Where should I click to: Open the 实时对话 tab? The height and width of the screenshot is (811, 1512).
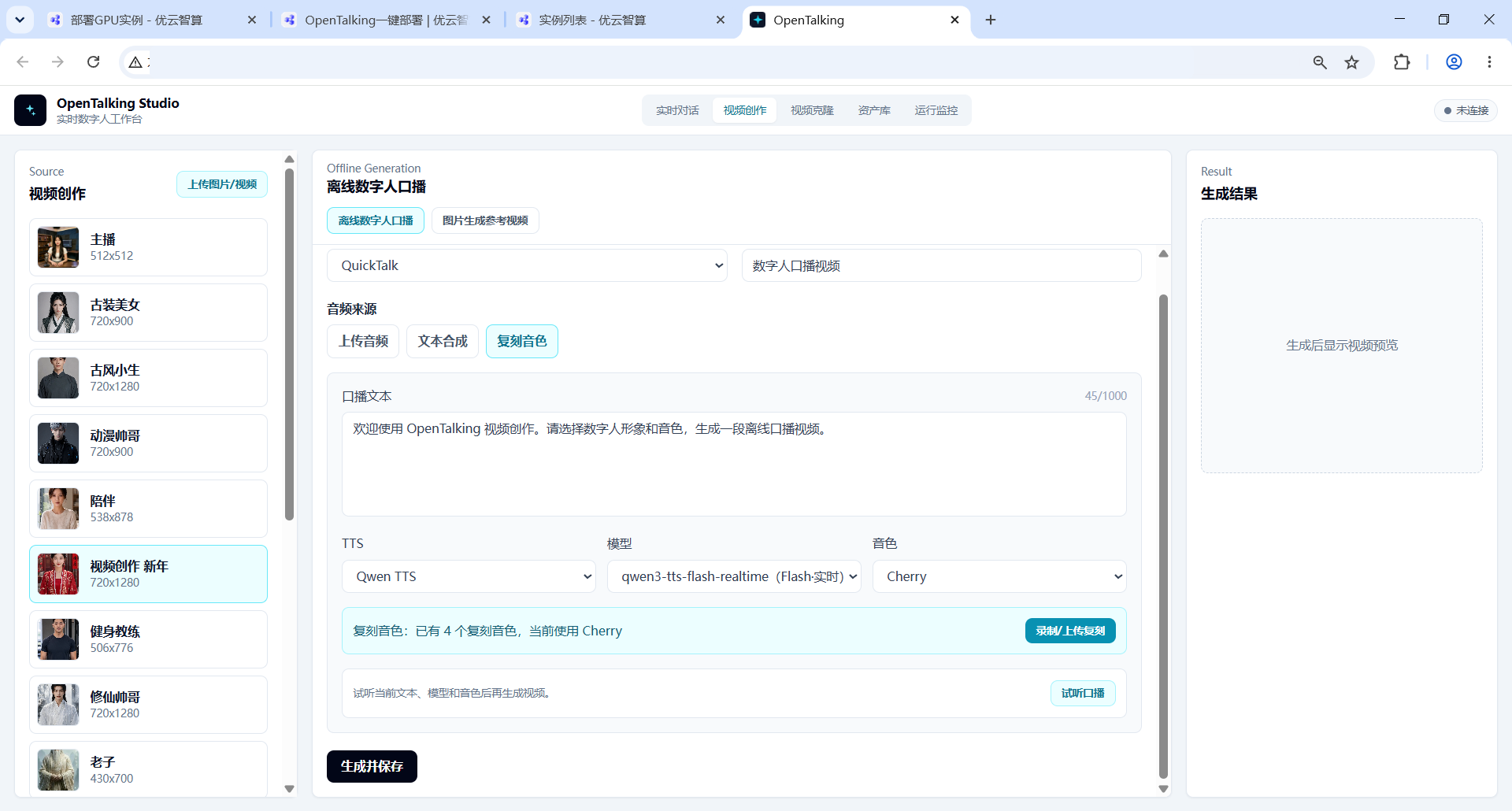(x=677, y=110)
